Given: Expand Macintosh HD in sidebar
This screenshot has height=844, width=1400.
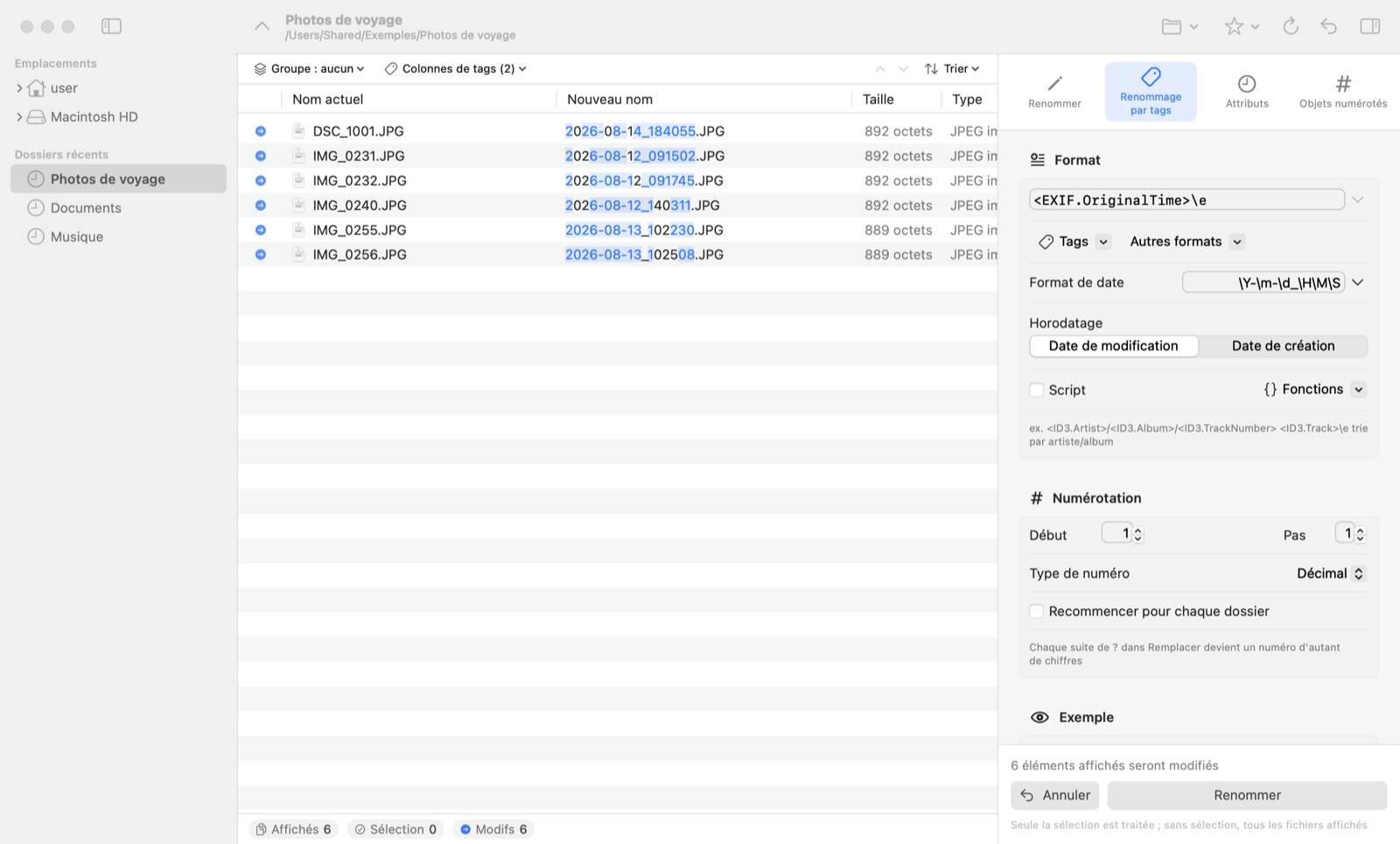Looking at the screenshot, I should click(x=19, y=117).
